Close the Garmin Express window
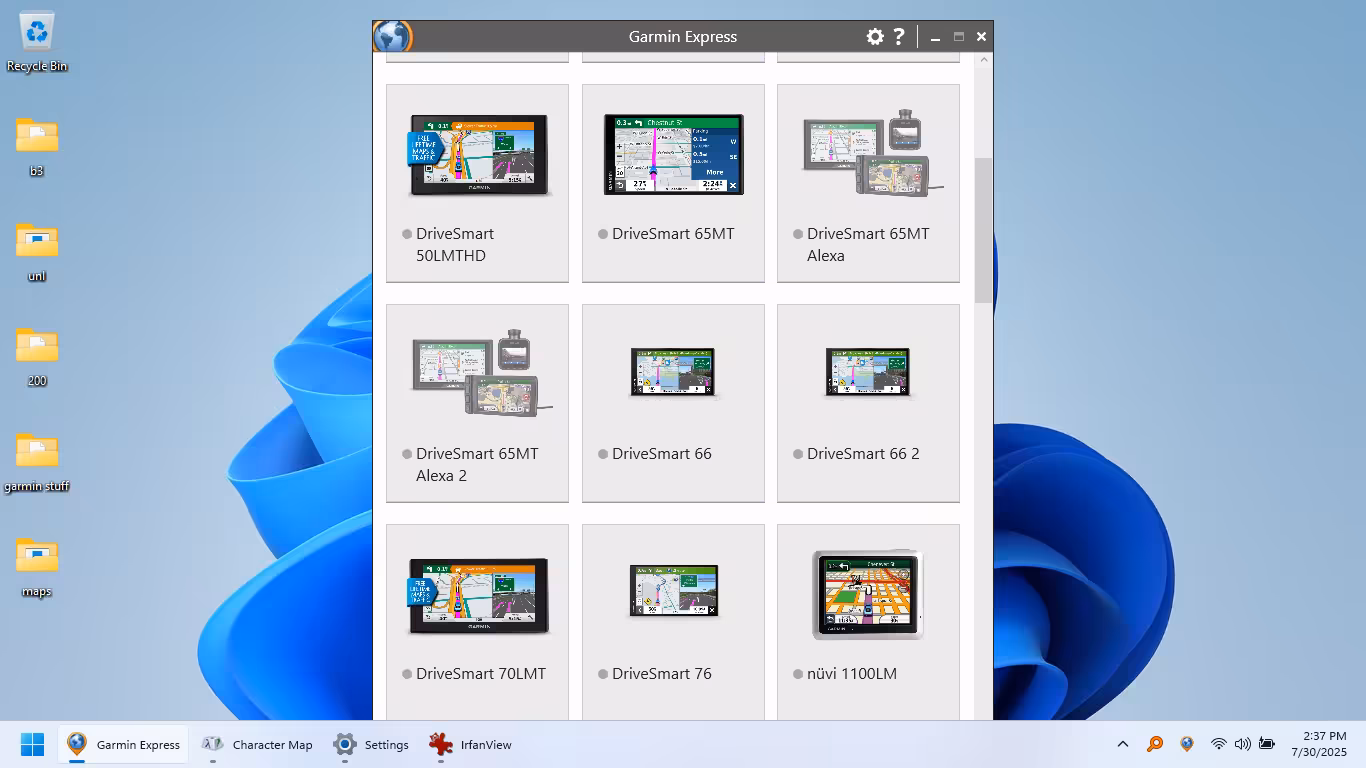Image resolution: width=1366 pixels, height=768 pixels. (982, 37)
